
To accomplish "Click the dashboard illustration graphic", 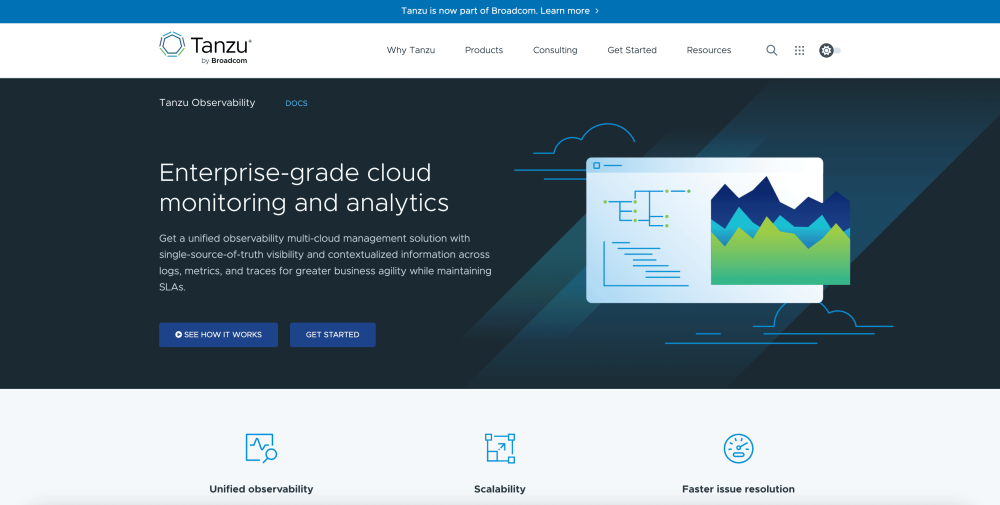I will coord(704,230).
